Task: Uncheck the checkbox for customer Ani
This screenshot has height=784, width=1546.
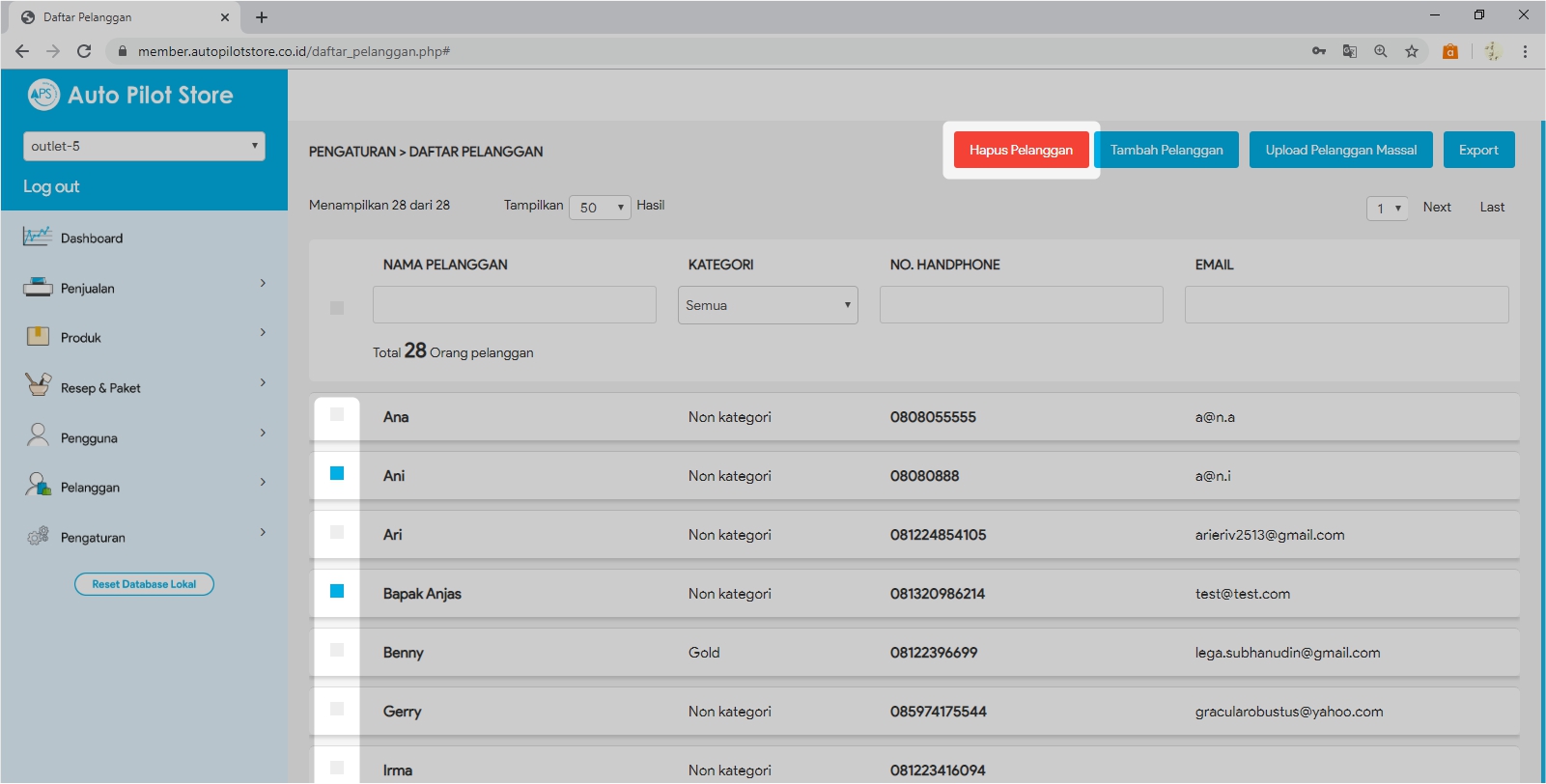Action: pos(337,473)
